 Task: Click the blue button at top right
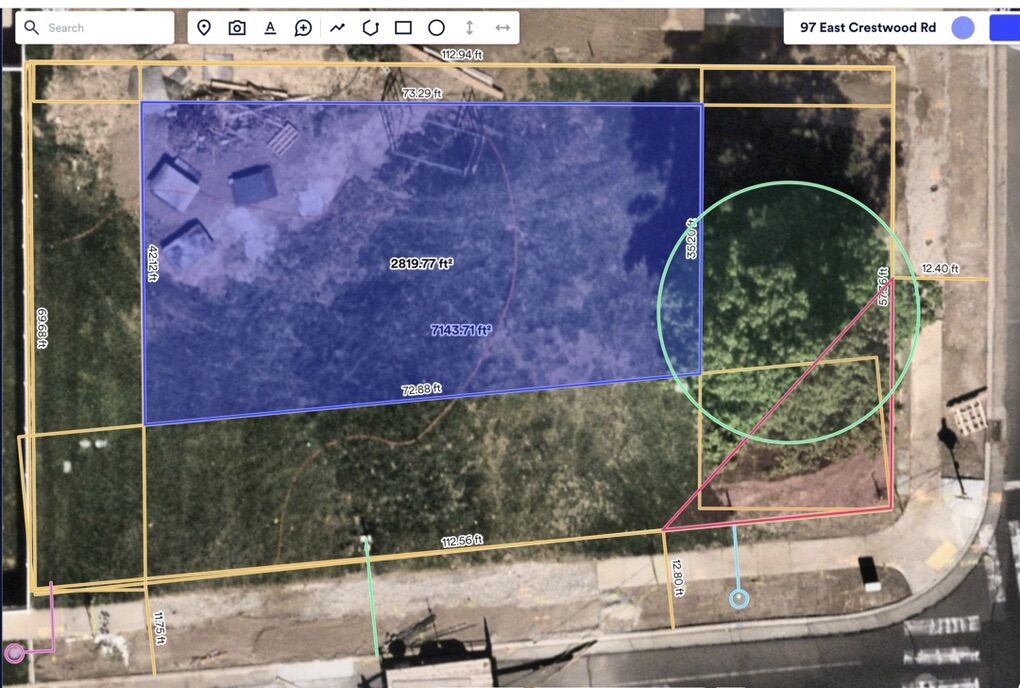(1004, 28)
